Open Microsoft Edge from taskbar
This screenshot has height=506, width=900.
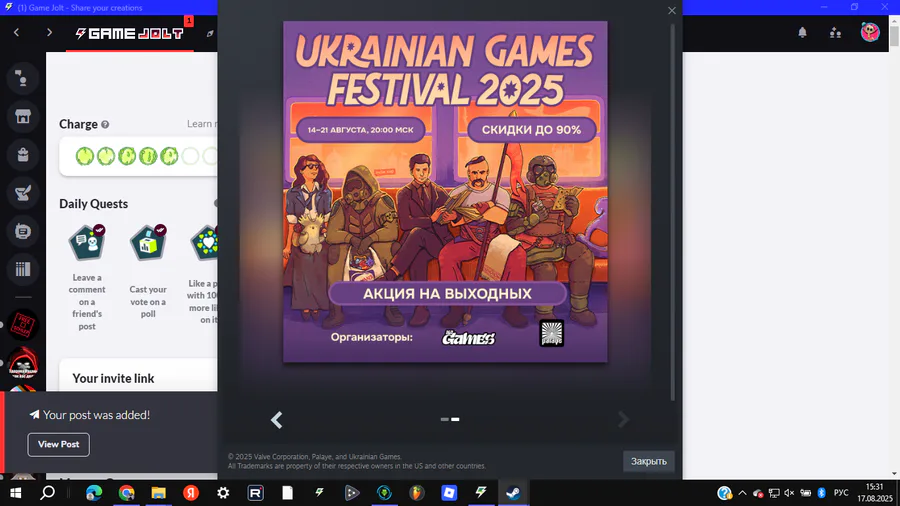pyautogui.click(x=94, y=493)
